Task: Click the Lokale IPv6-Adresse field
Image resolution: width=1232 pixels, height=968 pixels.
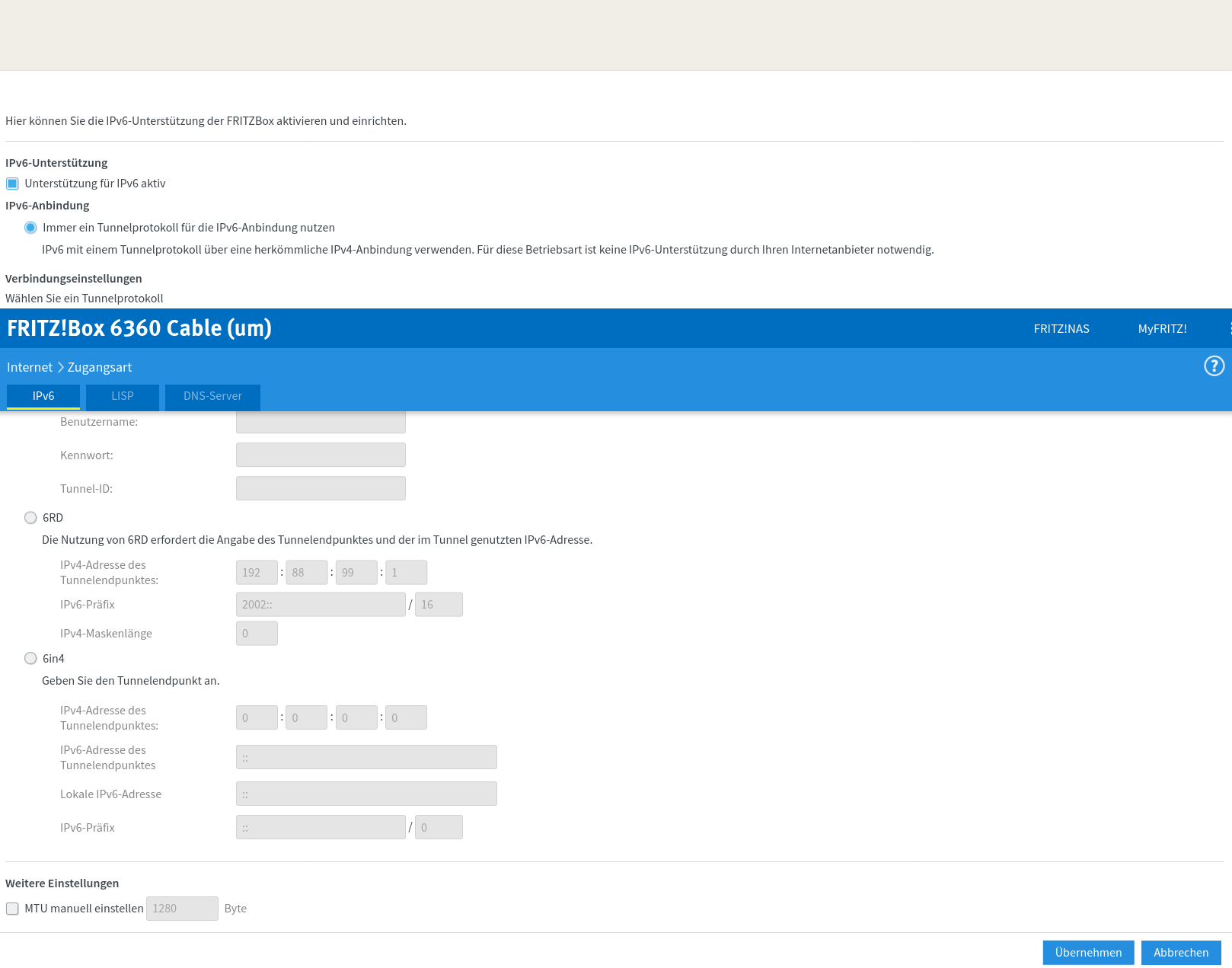Action: tap(366, 794)
